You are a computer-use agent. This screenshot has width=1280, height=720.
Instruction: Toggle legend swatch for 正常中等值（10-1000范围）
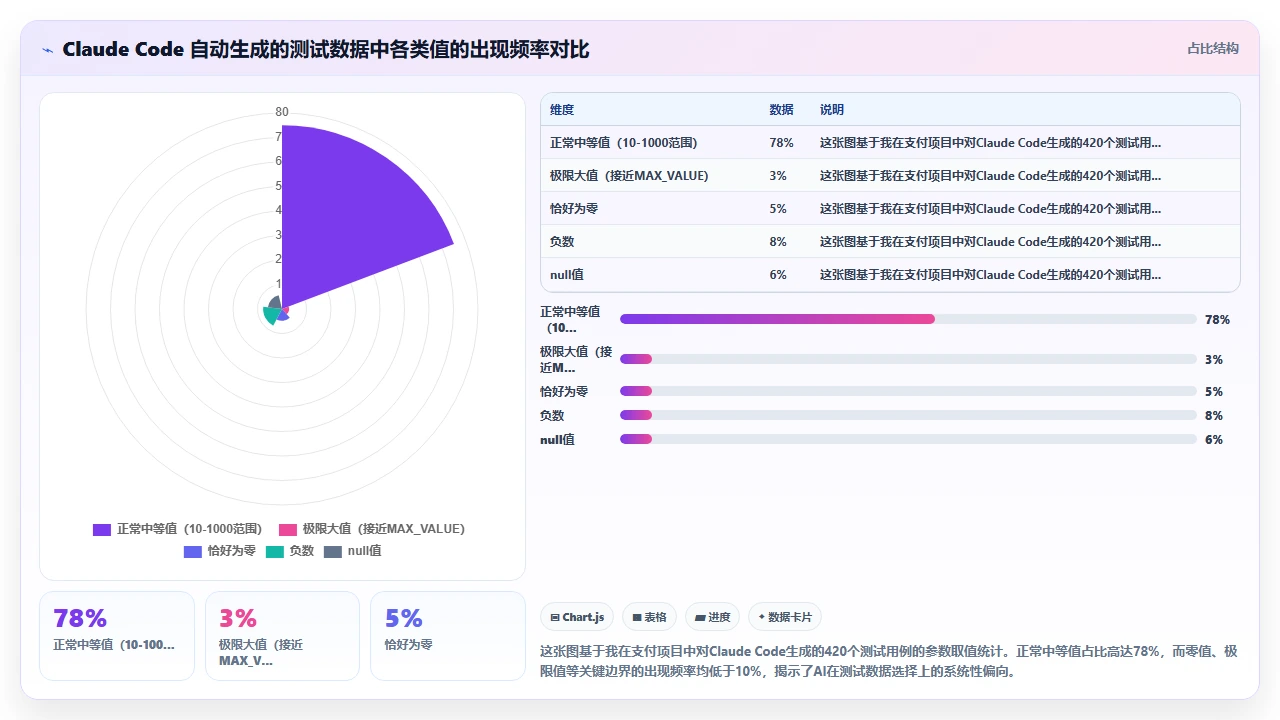[x=102, y=529]
